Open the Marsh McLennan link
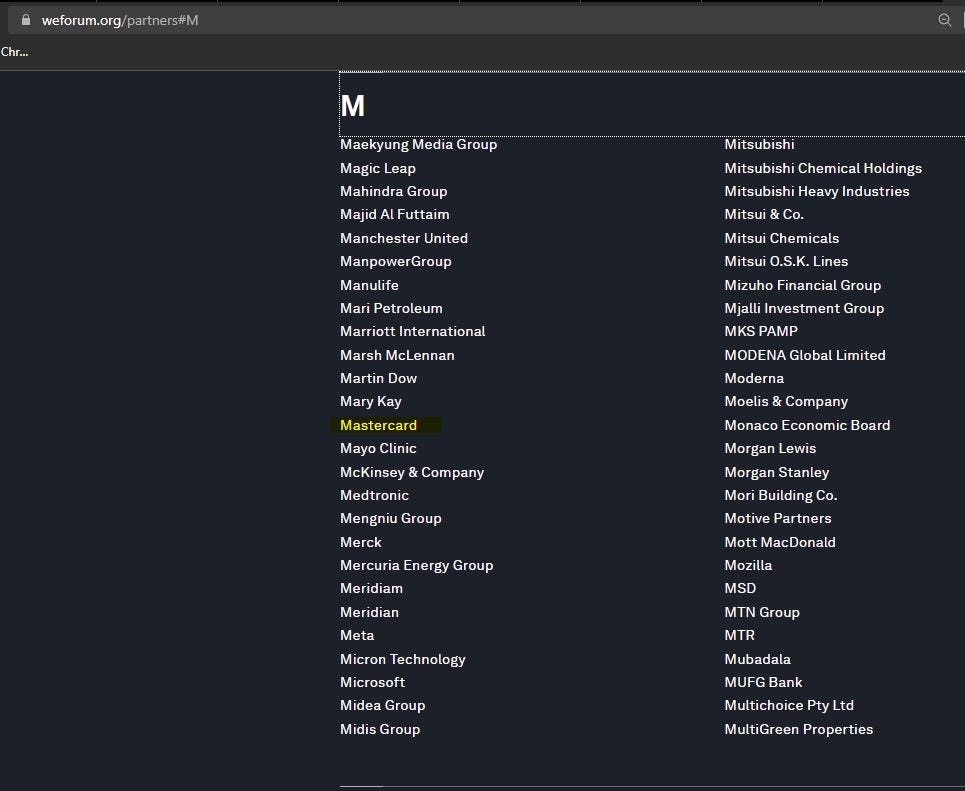 [x=397, y=355]
